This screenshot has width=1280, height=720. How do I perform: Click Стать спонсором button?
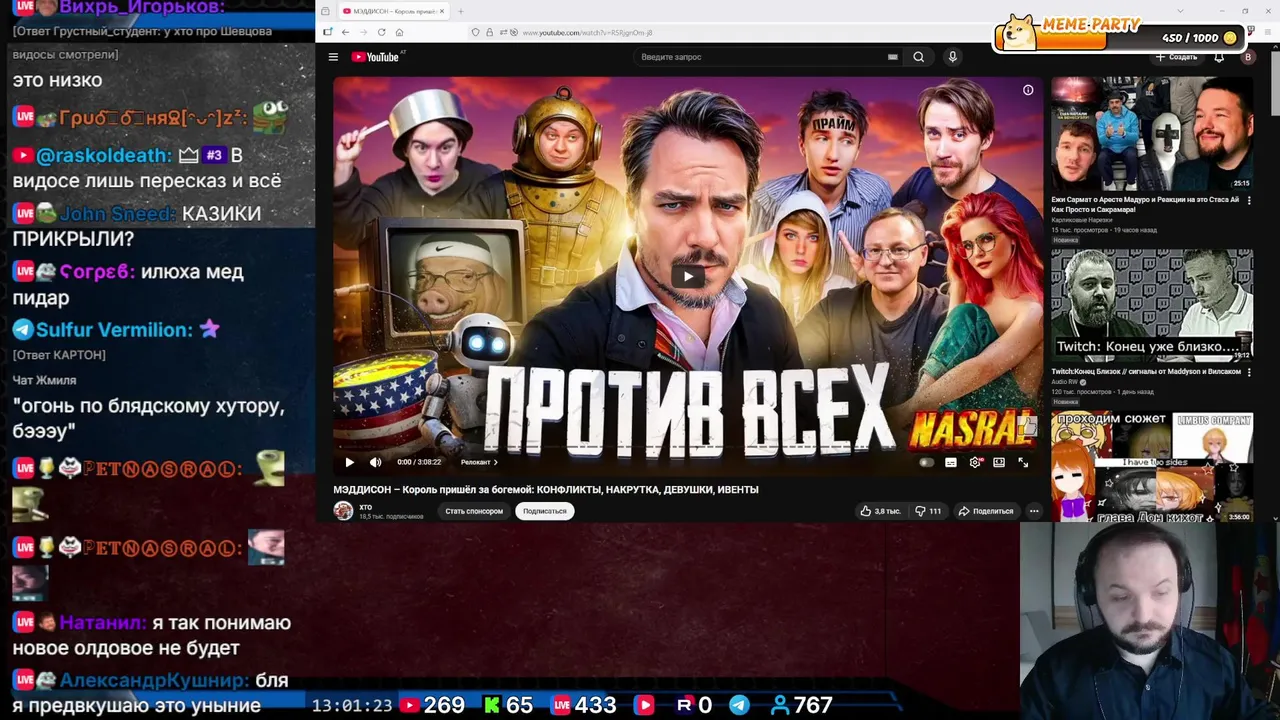tap(474, 511)
